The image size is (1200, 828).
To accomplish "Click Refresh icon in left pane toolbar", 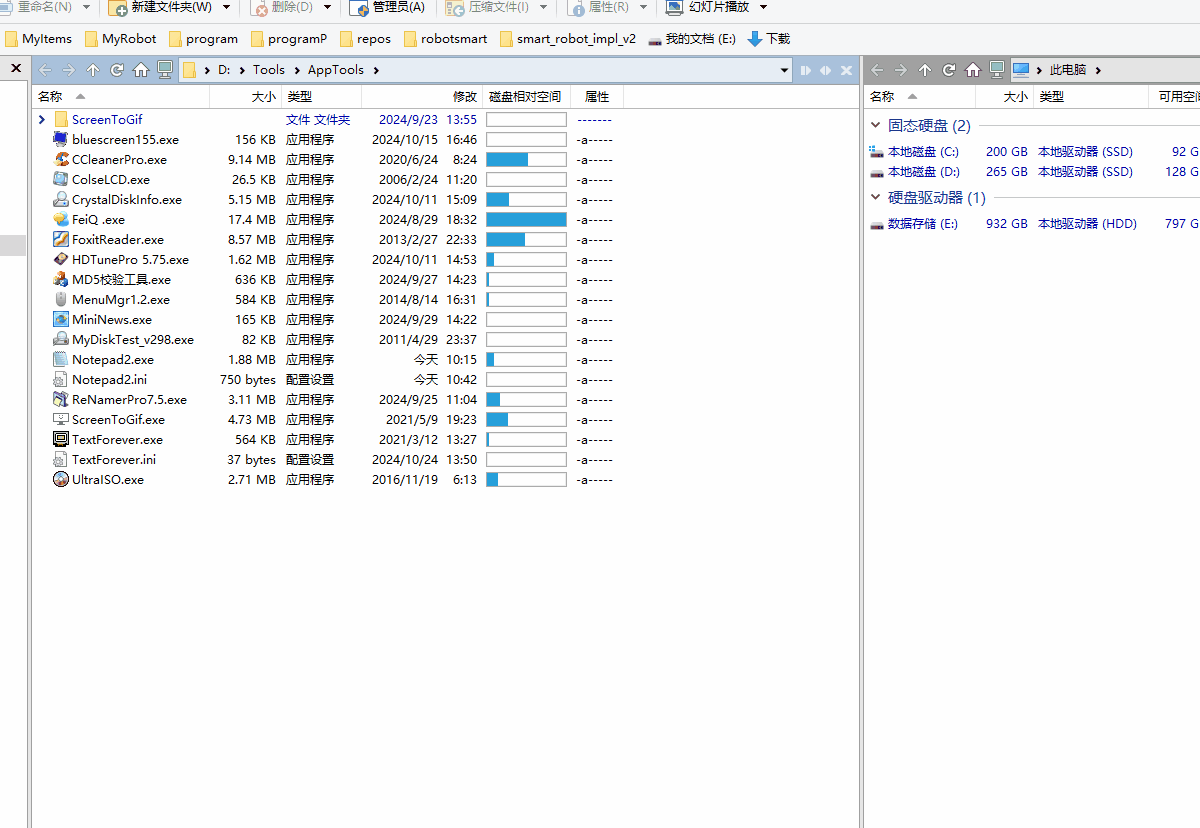I will pos(117,70).
